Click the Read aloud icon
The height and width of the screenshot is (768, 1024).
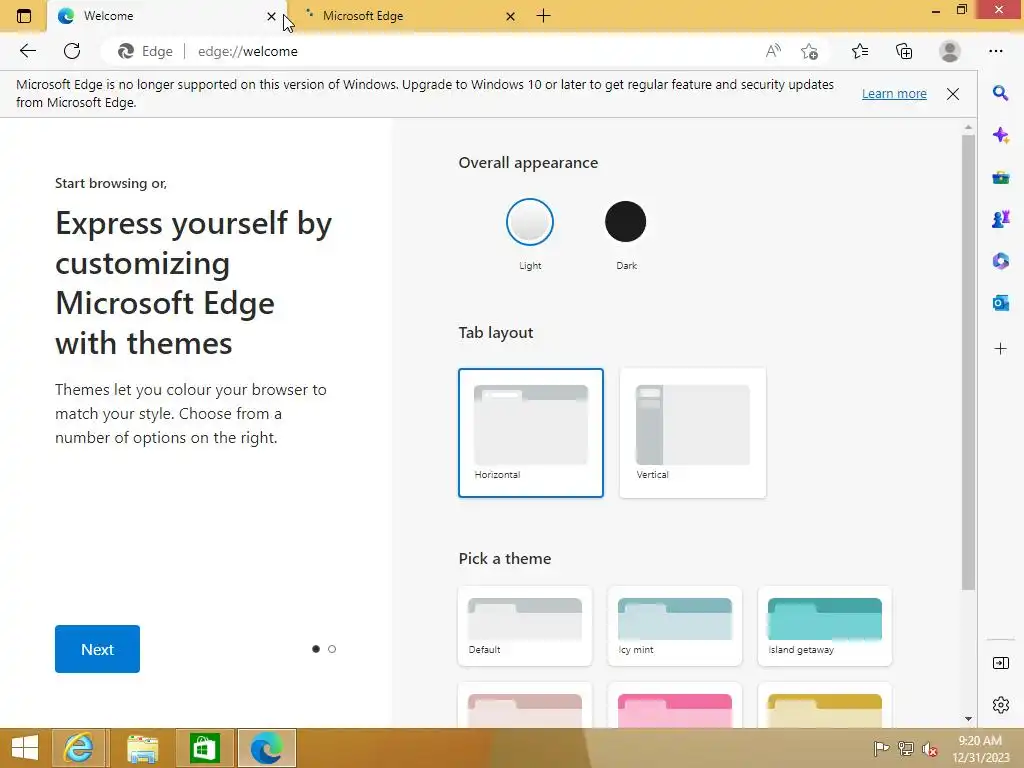pyautogui.click(x=773, y=51)
